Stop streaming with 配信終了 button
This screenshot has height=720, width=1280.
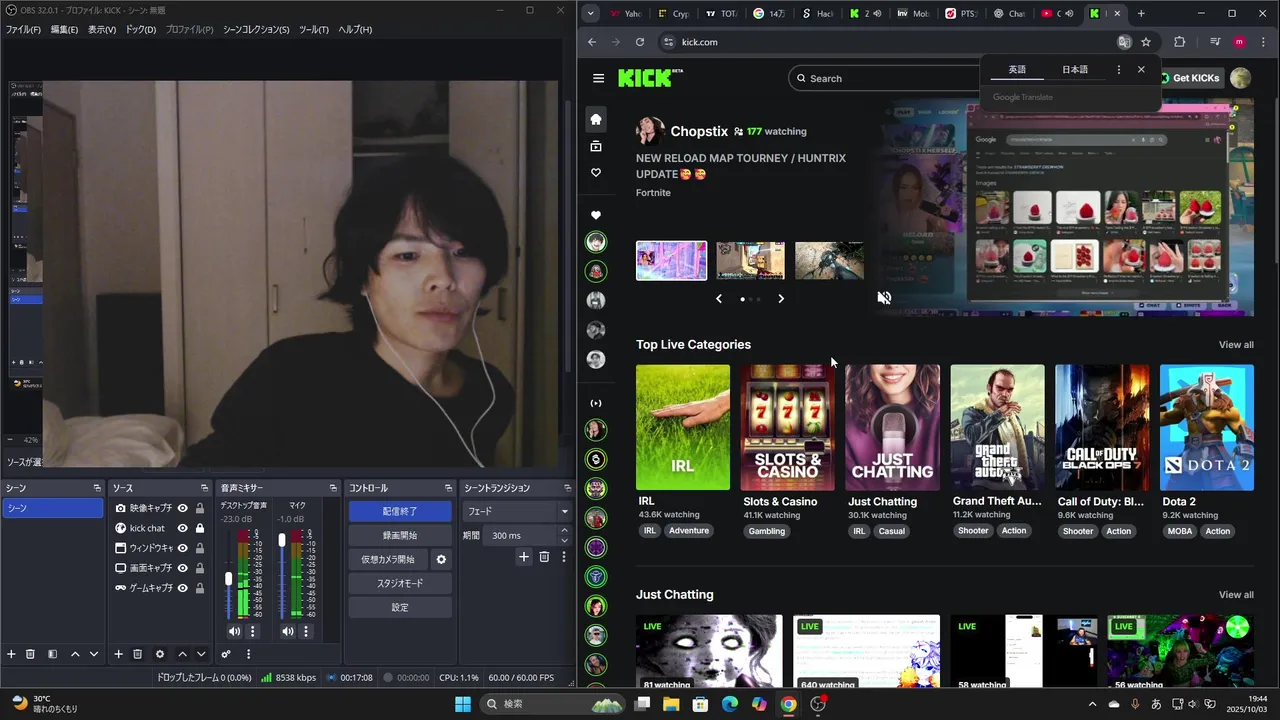click(x=400, y=511)
